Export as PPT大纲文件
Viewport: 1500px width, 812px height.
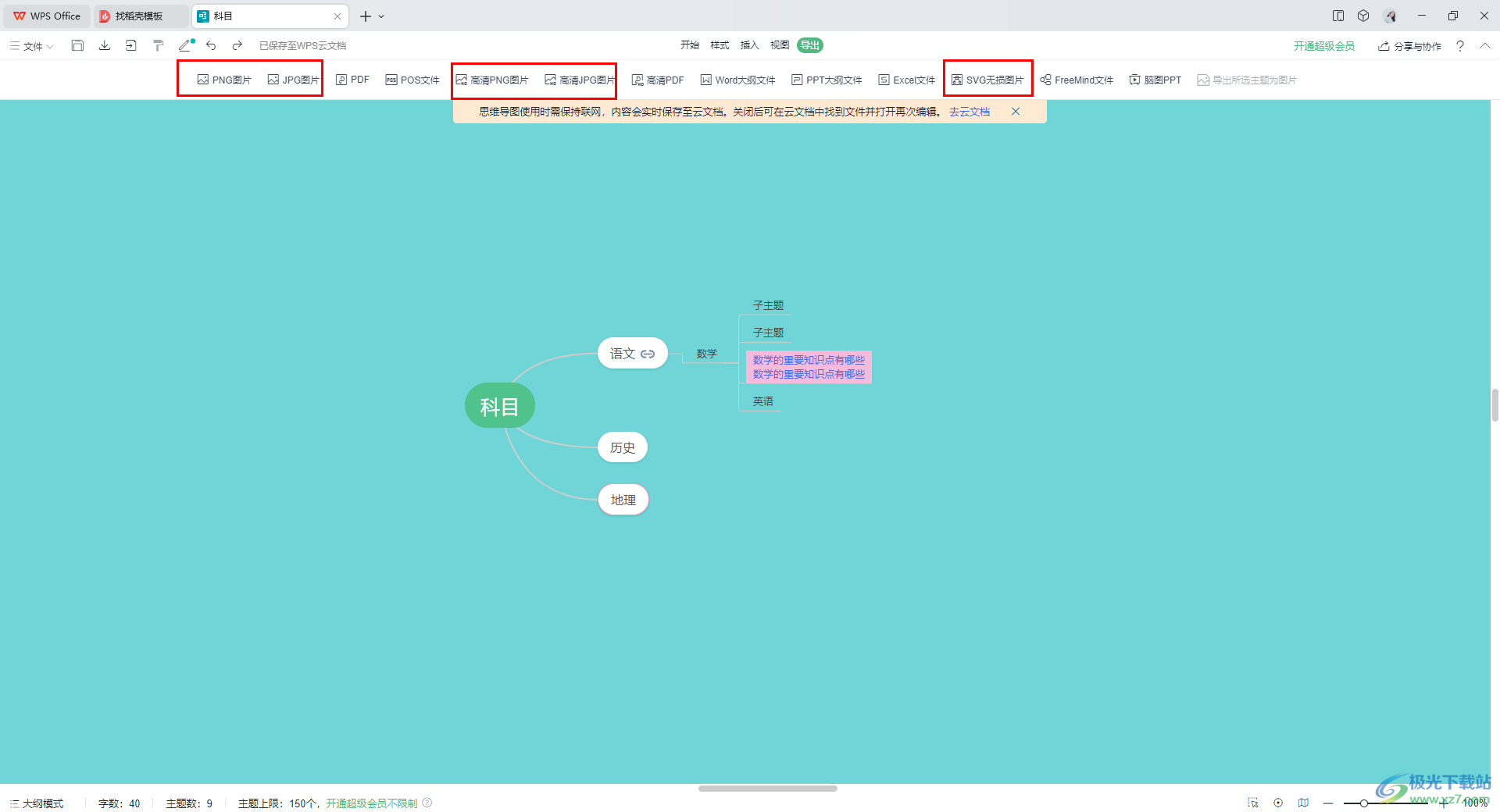tap(827, 80)
